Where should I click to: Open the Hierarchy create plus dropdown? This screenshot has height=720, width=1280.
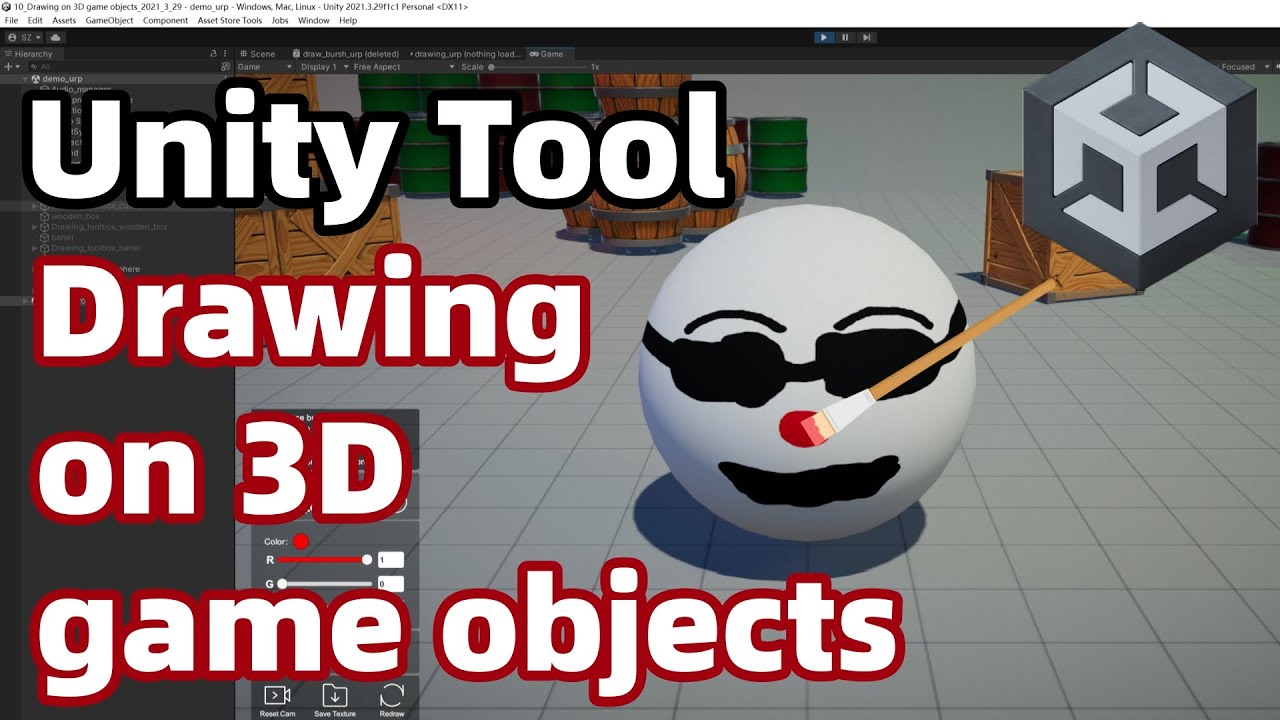[x=11, y=67]
